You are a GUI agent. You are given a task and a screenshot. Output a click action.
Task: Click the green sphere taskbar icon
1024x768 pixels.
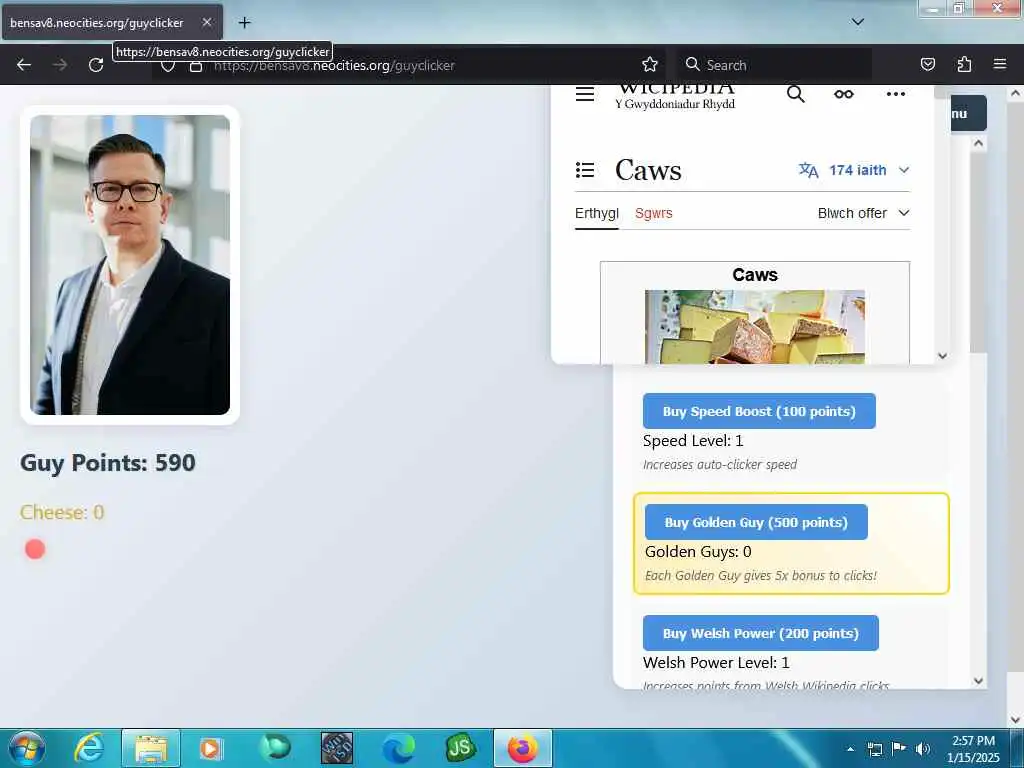pos(274,748)
